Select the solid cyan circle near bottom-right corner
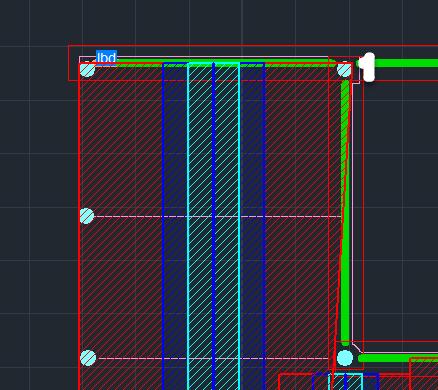 pos(345,358)
